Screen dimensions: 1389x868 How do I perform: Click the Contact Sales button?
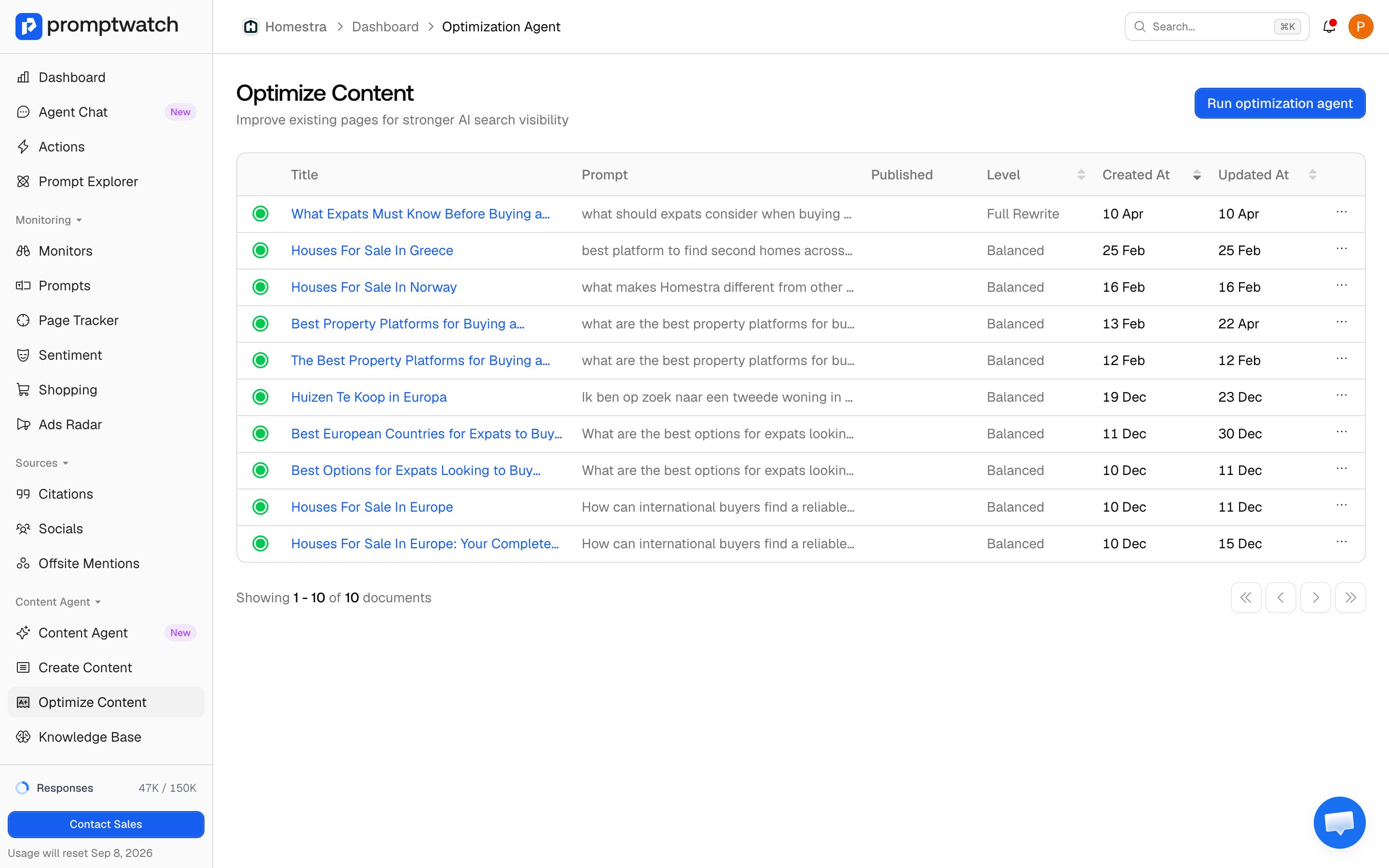[x=106, y=825]
